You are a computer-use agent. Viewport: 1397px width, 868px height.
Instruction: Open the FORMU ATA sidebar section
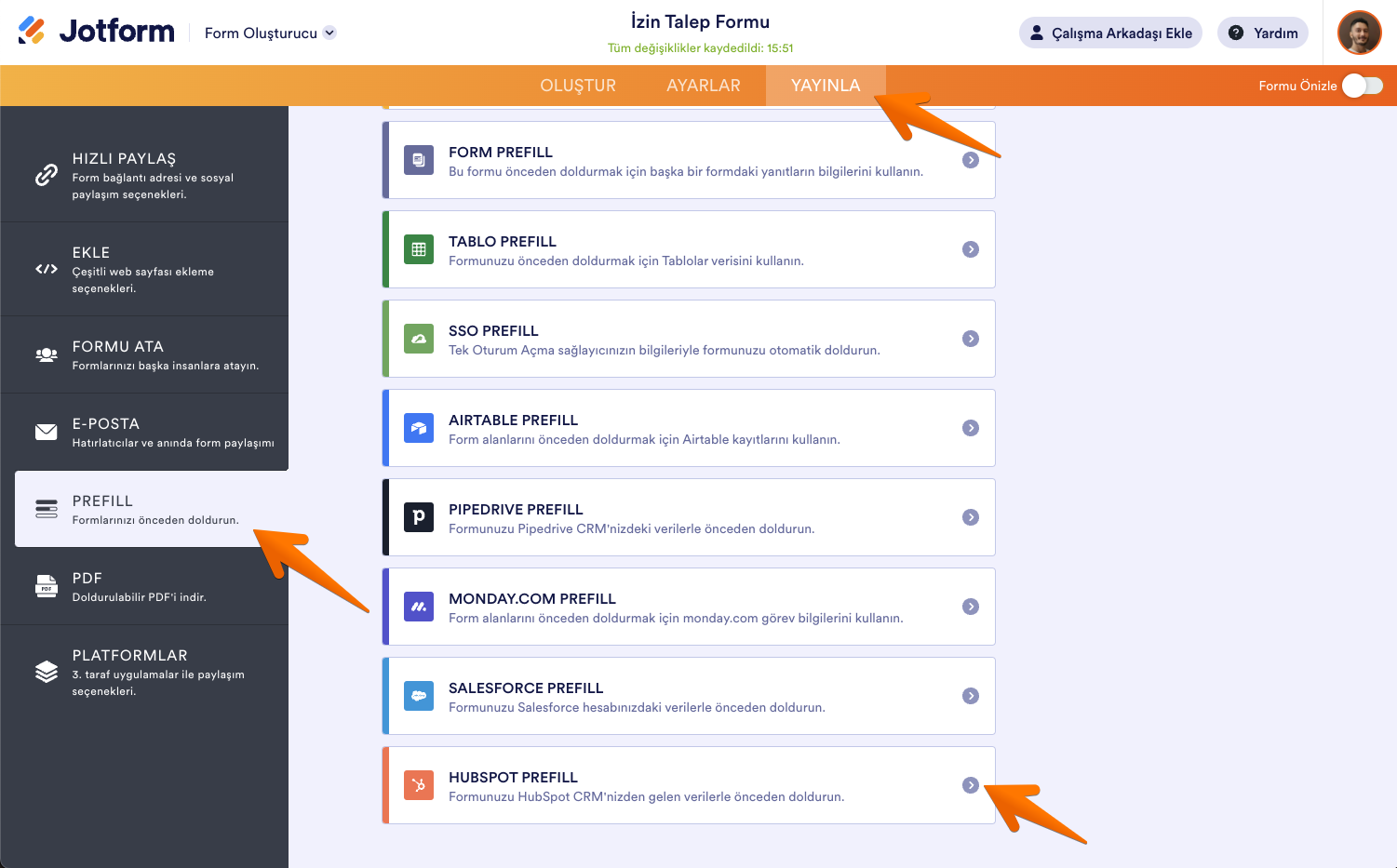(144, 354)
